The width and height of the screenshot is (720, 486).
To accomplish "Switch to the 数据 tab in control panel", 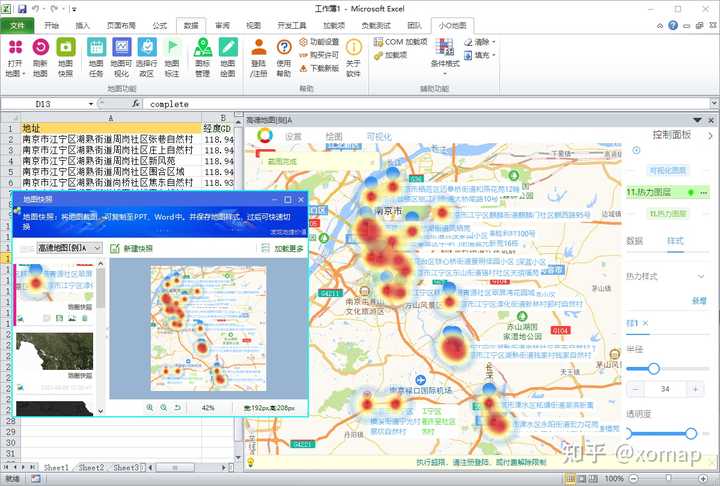I will [x=635, y=241].
